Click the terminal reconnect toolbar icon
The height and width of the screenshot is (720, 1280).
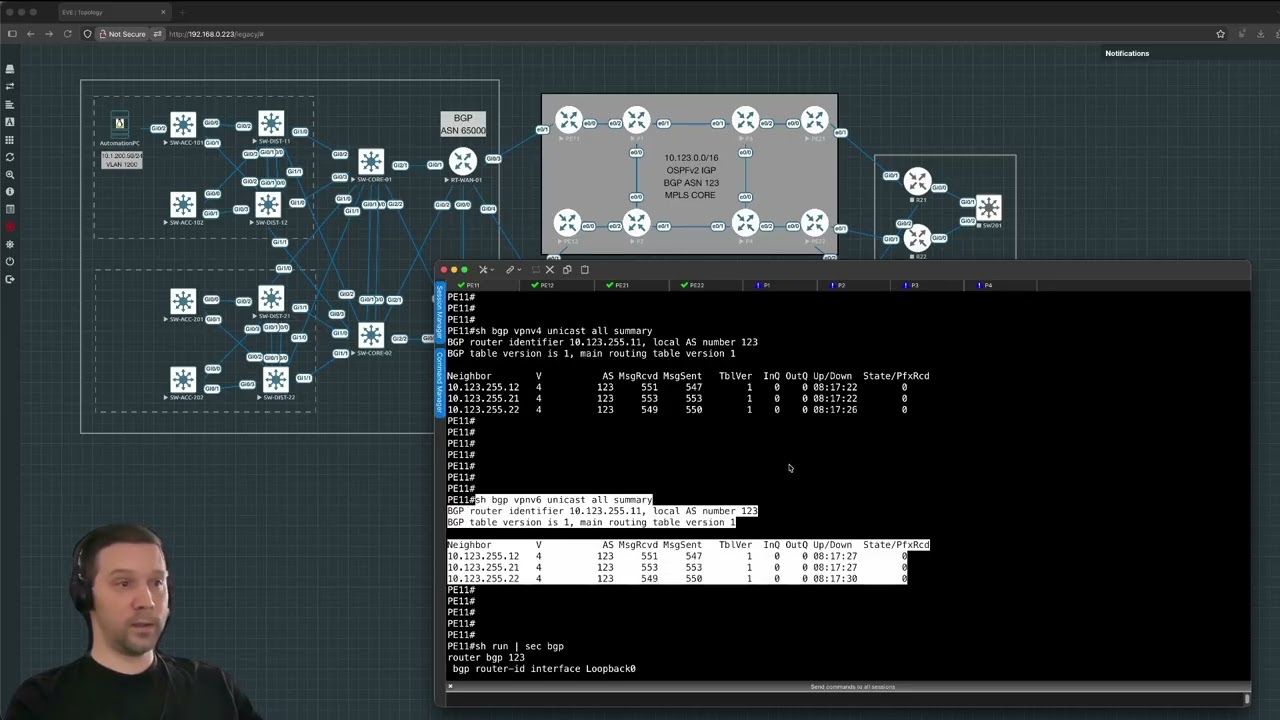(536, 269)
